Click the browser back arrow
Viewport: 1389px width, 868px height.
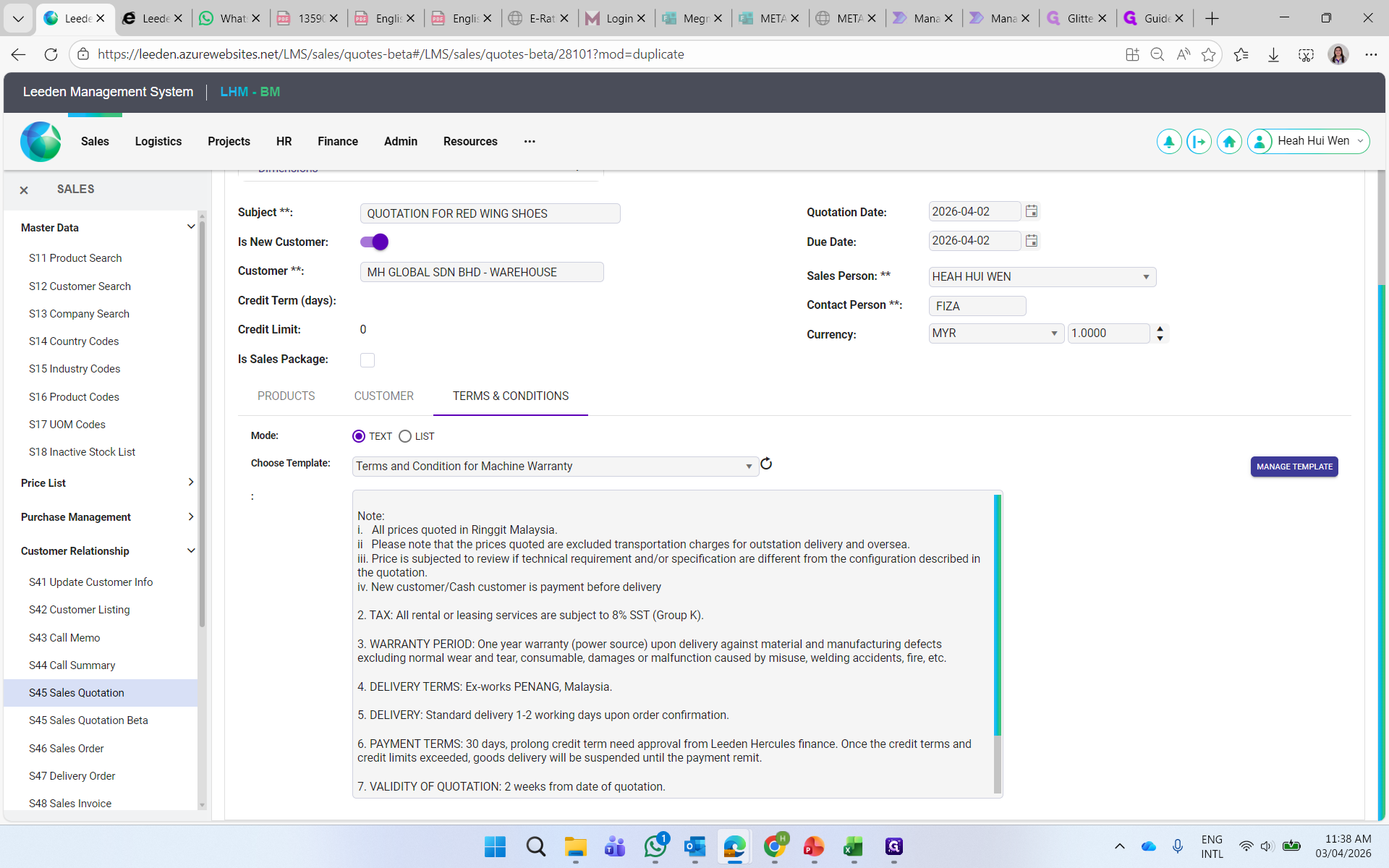[18, 54]
